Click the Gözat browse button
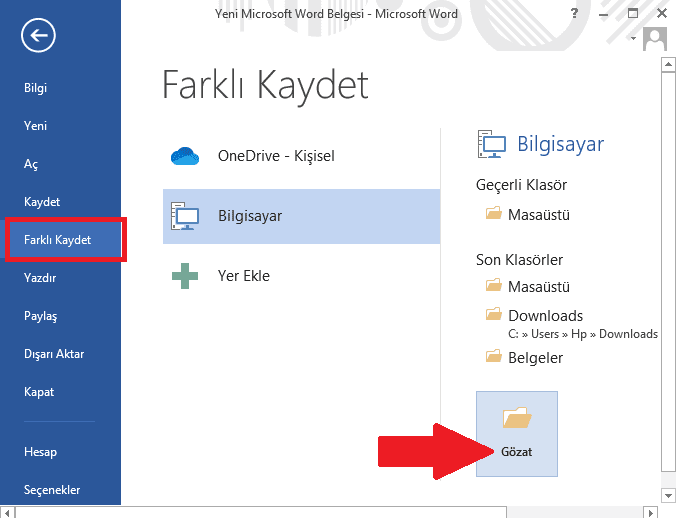 pyautogui.click(x=517, y=434)
